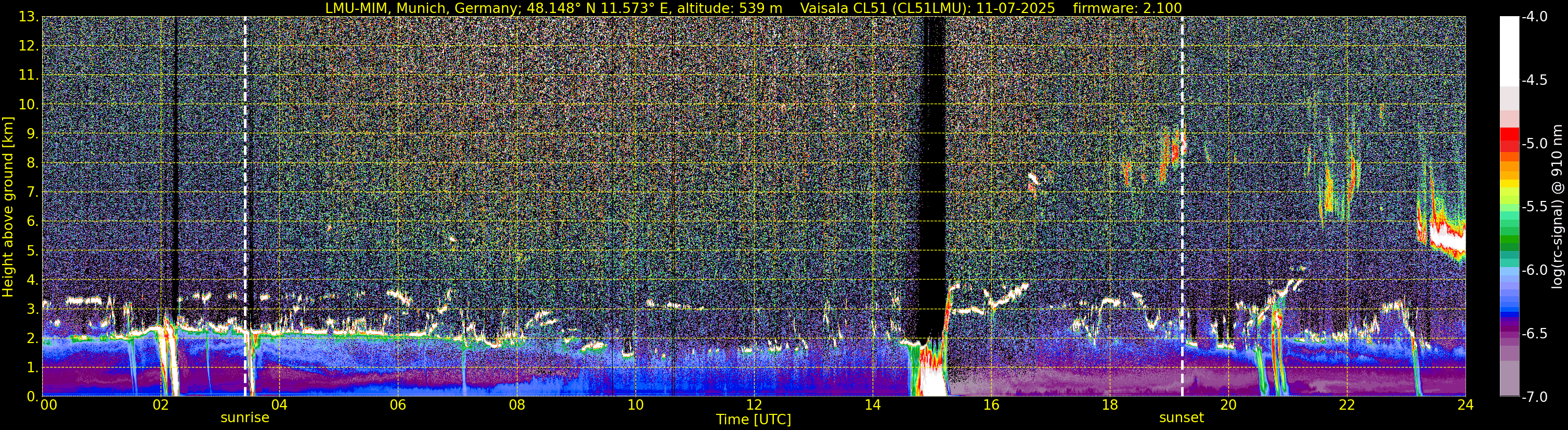
Task: Click the '06' time tick label
Action: click(398, 405)
